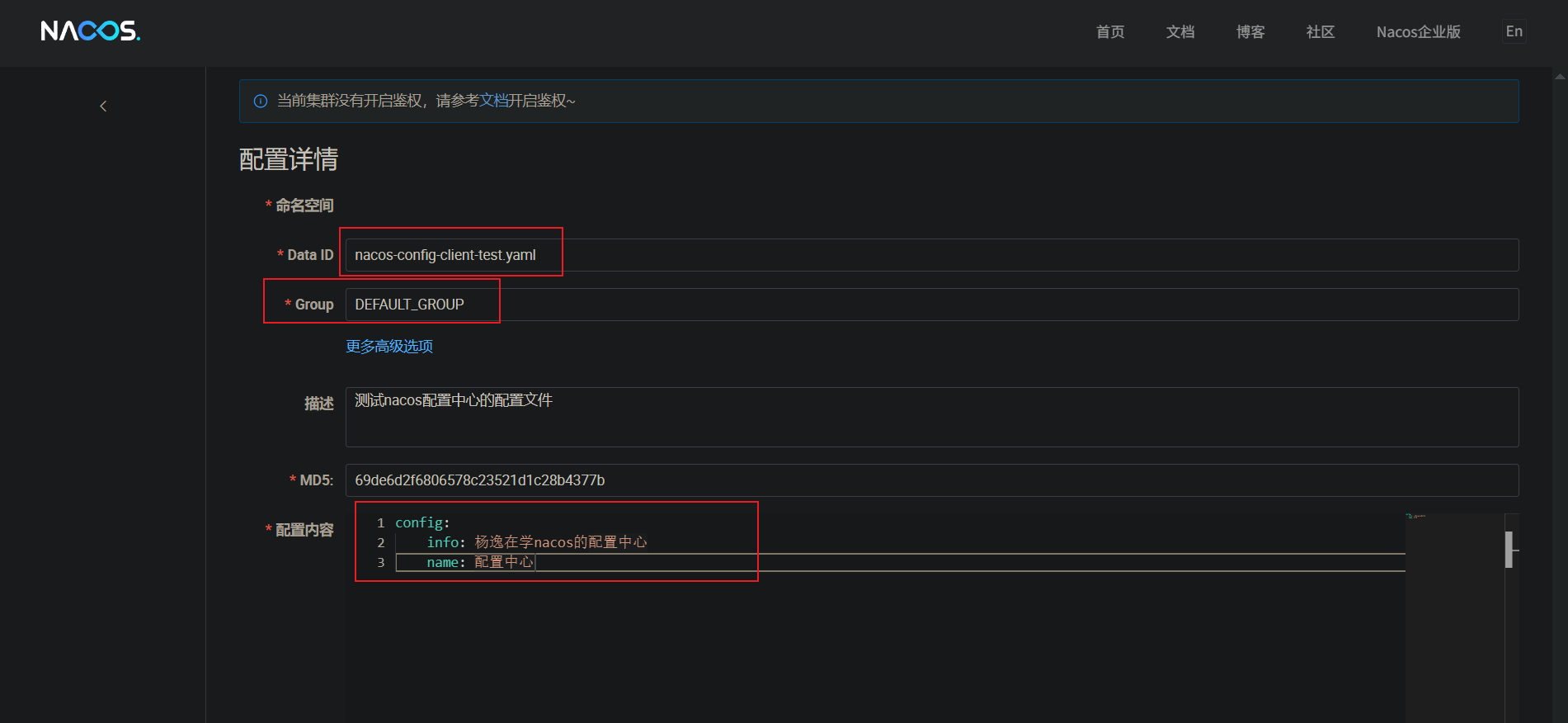This screenshot has width=1568, height=723.
Task: Click the info icon in the auth notice
Action: (x=261, y=102)
